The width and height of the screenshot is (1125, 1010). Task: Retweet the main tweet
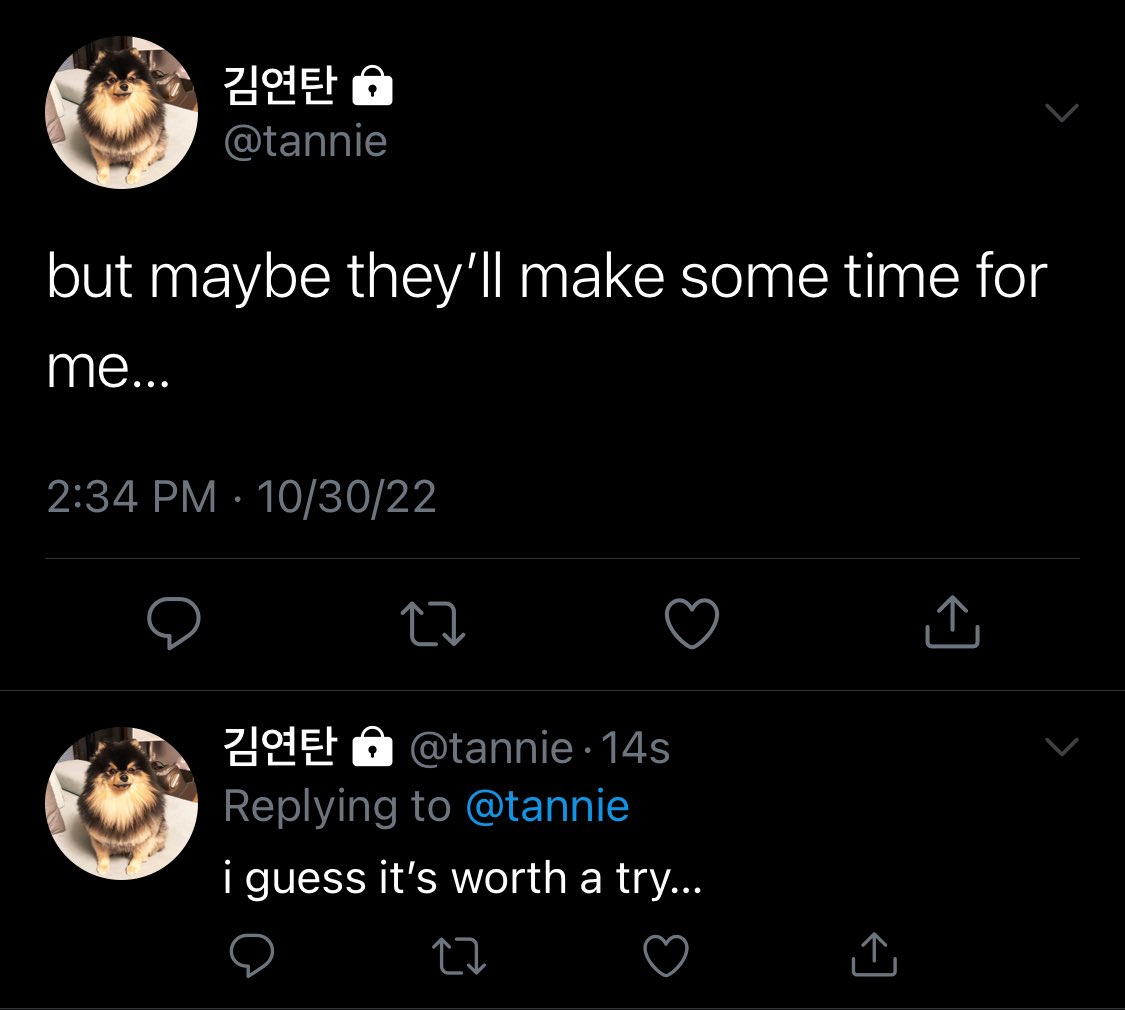click(433, 623)
